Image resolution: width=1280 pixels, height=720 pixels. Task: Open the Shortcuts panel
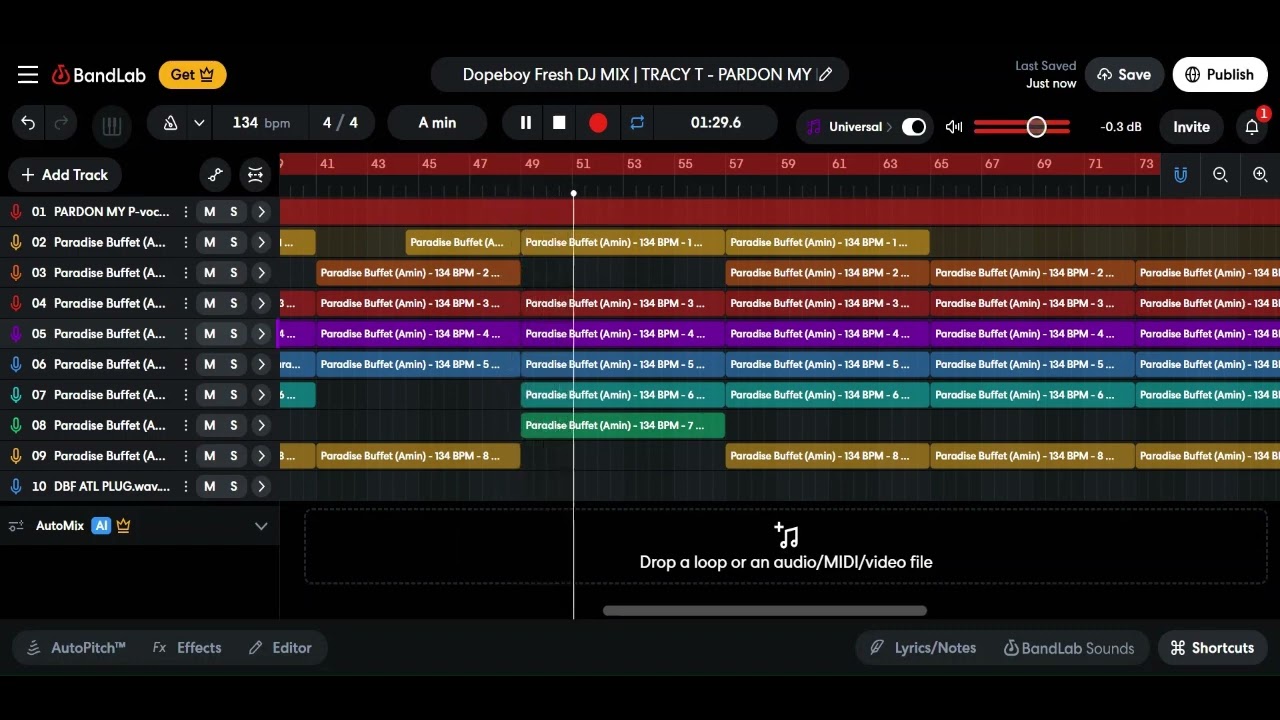point(1212,648)
